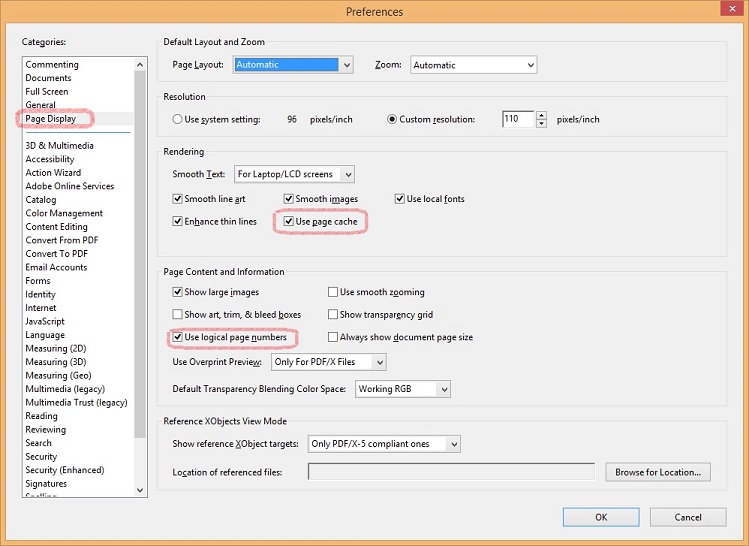Increase custom resolution with up arrow
749x546 pixels.
tap(542, 115)
